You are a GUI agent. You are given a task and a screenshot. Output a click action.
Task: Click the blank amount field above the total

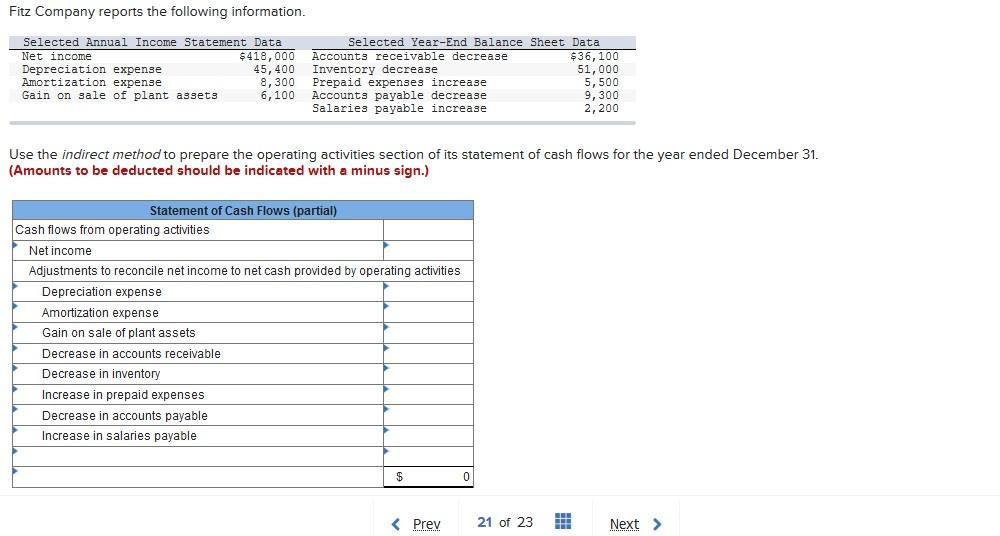pos(429,456)
